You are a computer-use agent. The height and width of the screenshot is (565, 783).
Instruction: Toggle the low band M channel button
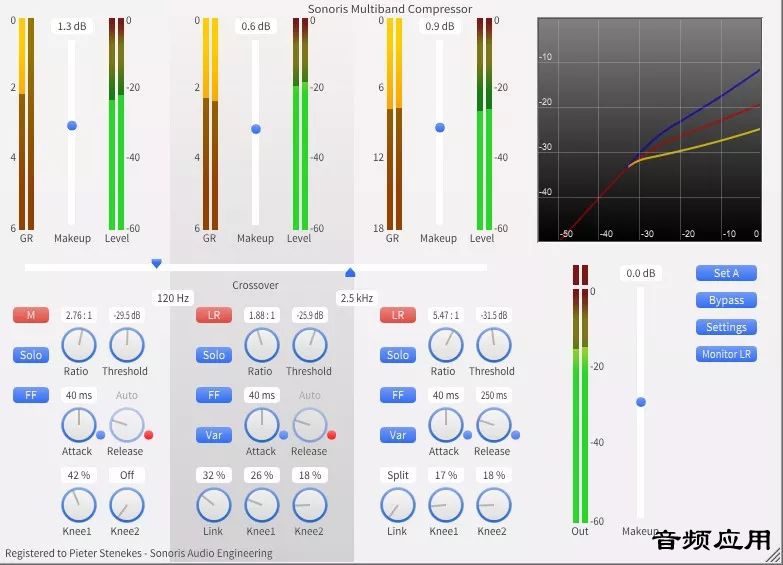coord(31,315)
